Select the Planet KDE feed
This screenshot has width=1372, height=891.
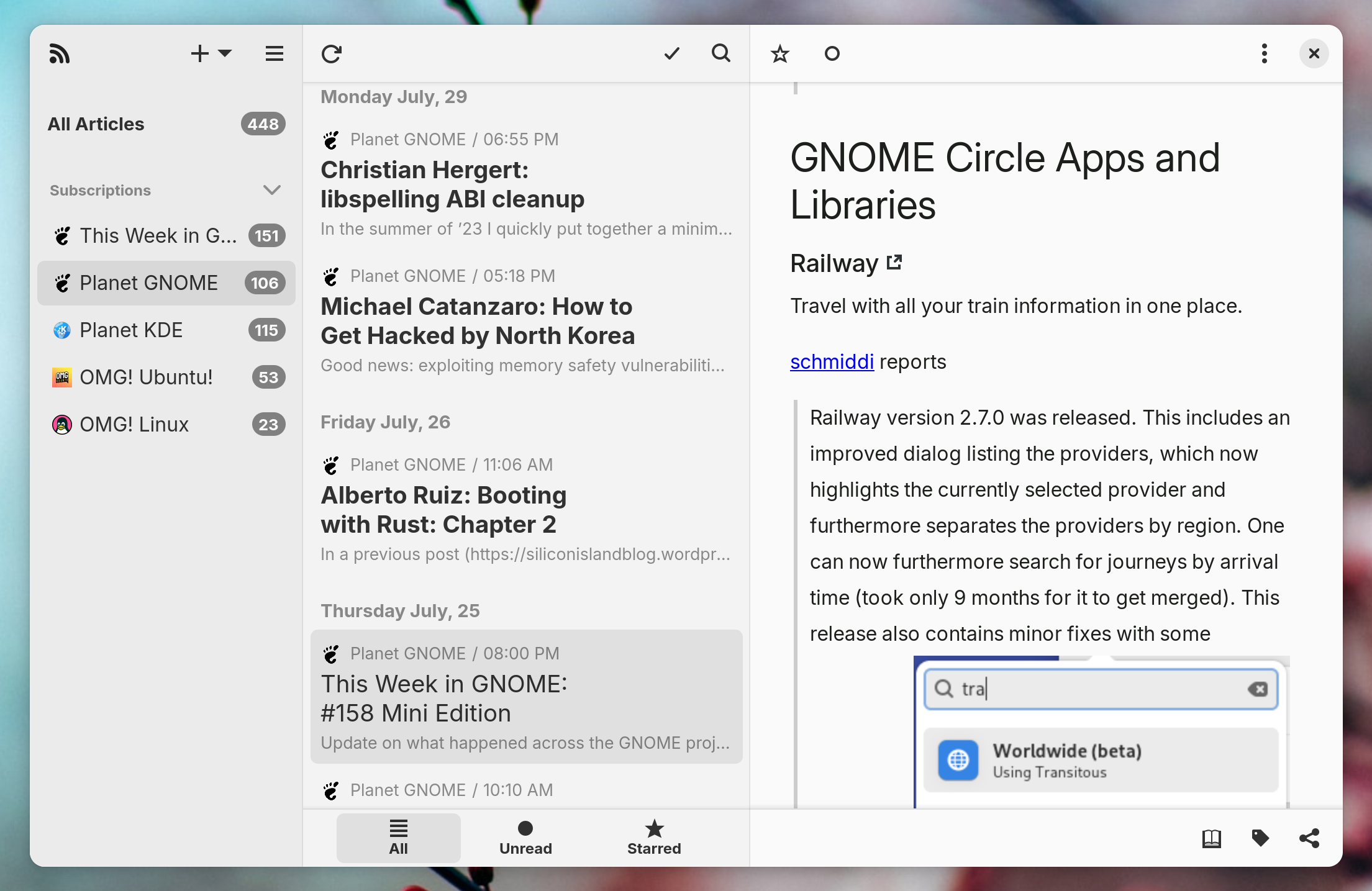coord(166,330)
